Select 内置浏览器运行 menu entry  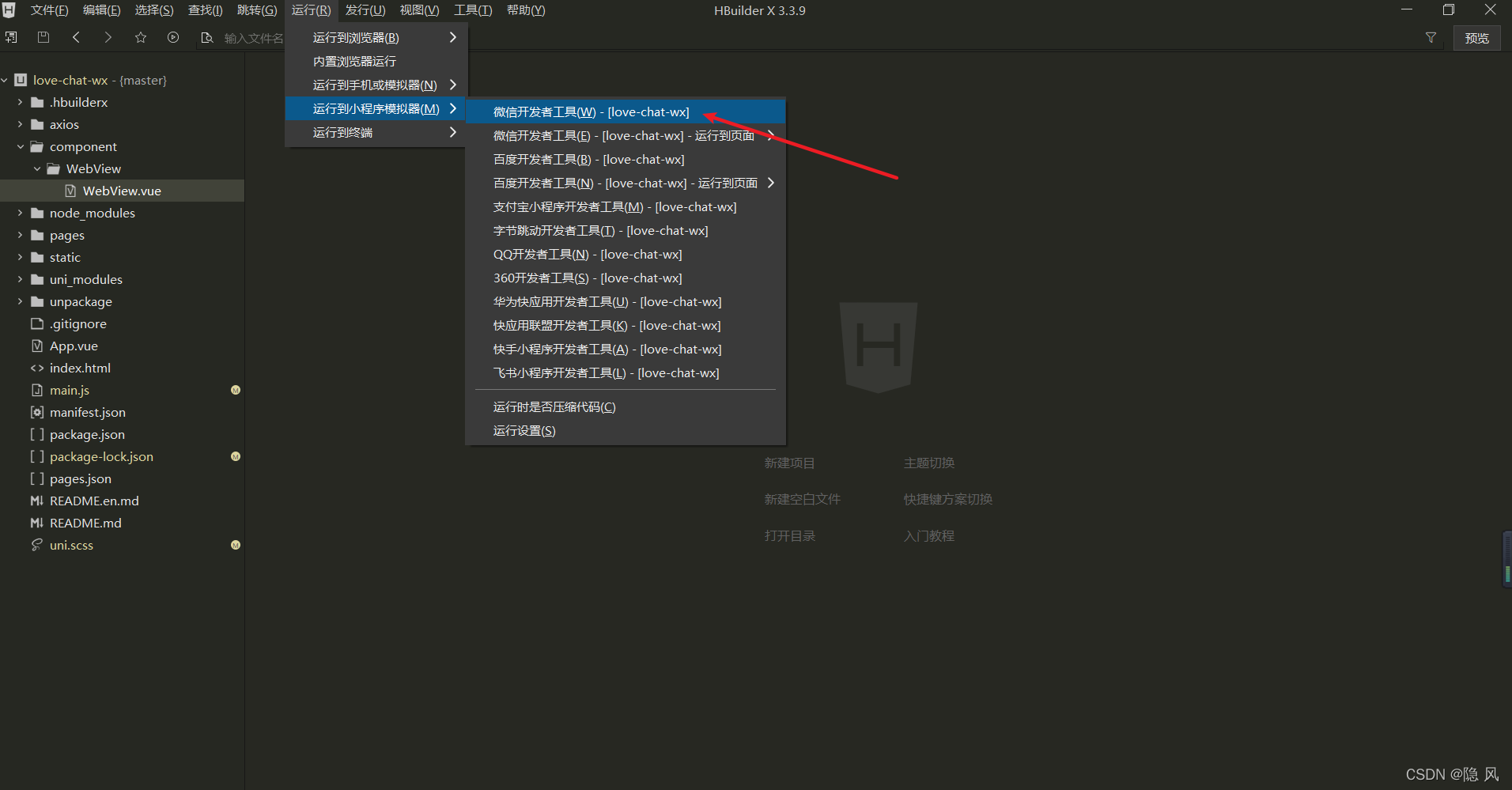(376, 61)
